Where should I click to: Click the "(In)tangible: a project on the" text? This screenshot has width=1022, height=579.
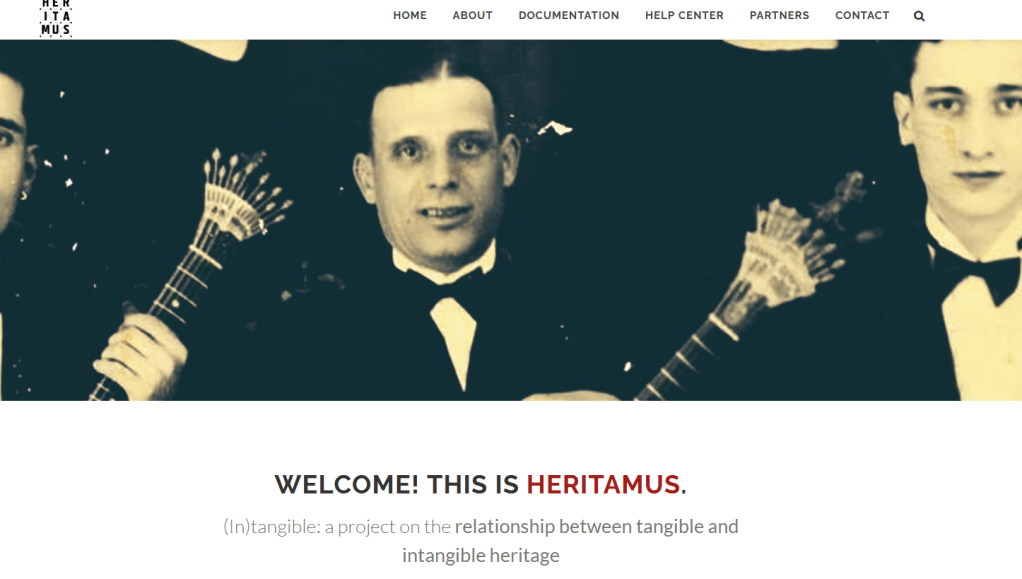(336, 527)
